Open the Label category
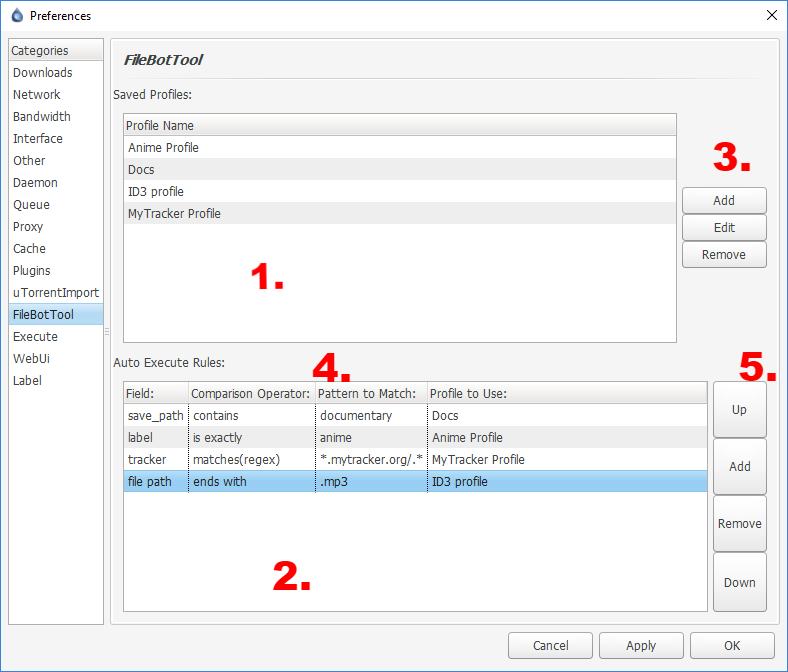The width and height of the screenshot is (788, 672). pos(56,381)
